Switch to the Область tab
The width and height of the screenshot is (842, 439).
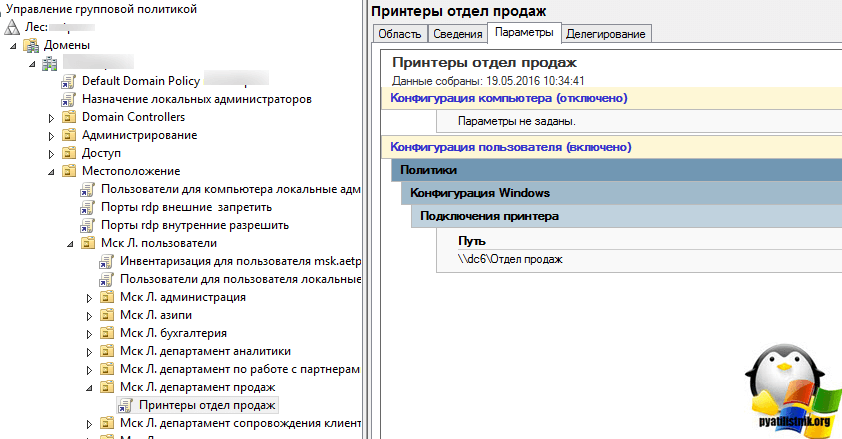(x=399, y=34)
